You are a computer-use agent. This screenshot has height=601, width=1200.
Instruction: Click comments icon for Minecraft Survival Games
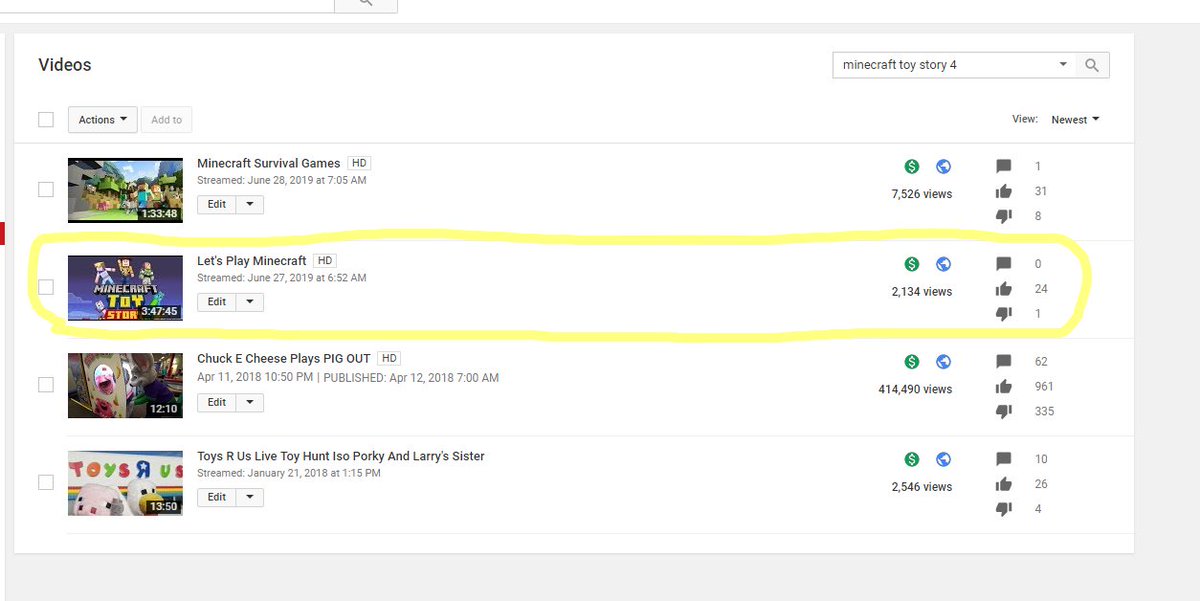[1004, 166]
